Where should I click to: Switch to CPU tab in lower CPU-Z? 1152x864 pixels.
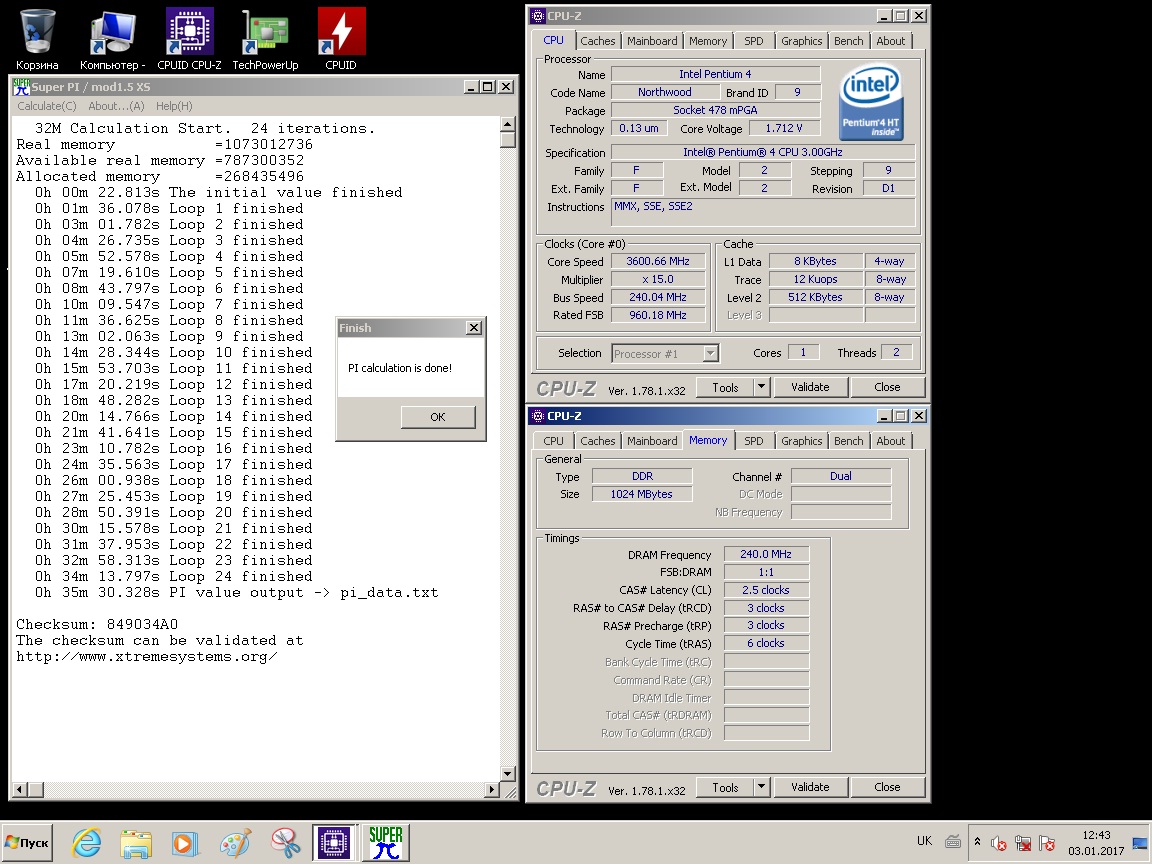click(553, 441)
